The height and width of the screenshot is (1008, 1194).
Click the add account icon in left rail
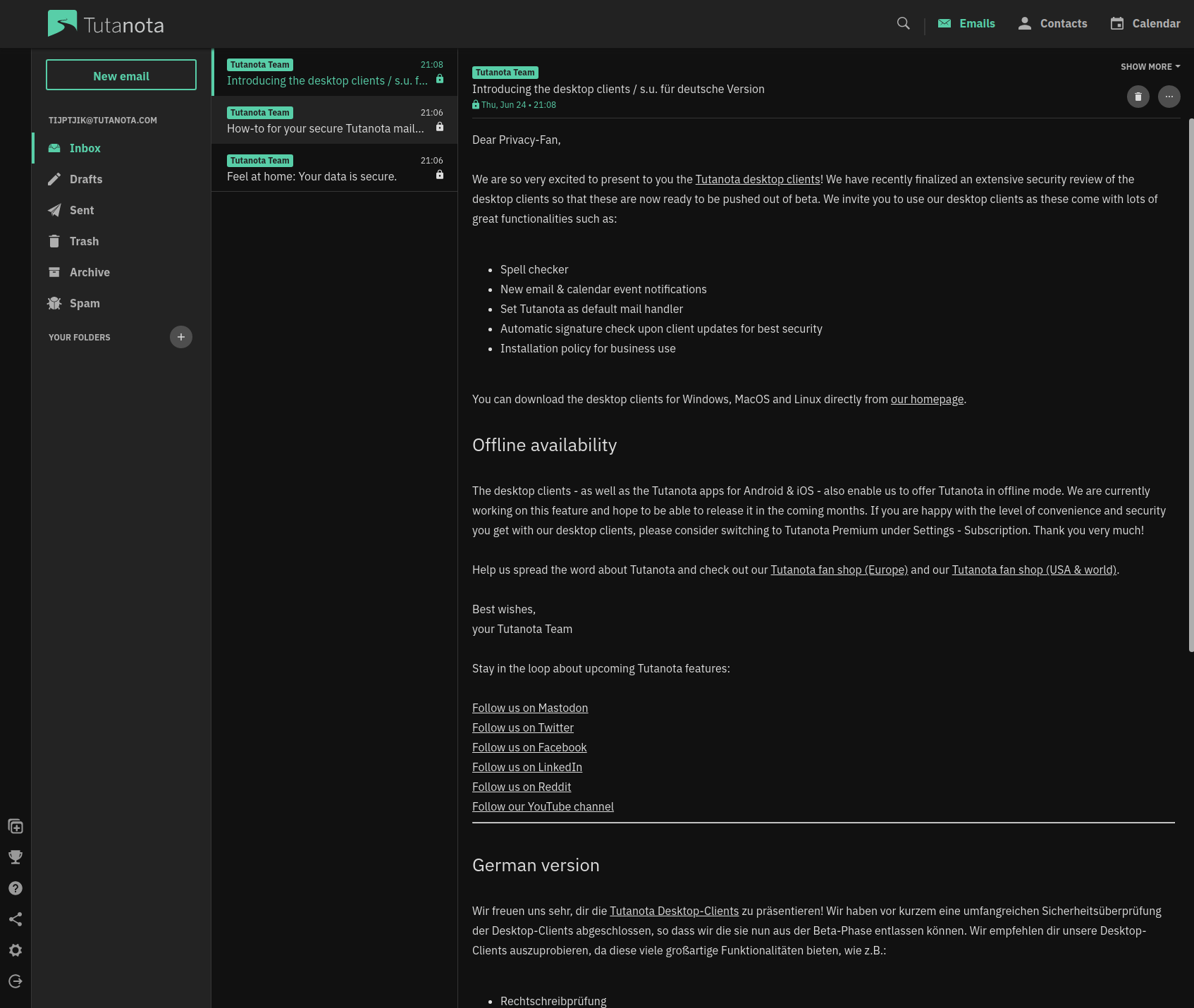pyautogui.click(x=16, y=826)
